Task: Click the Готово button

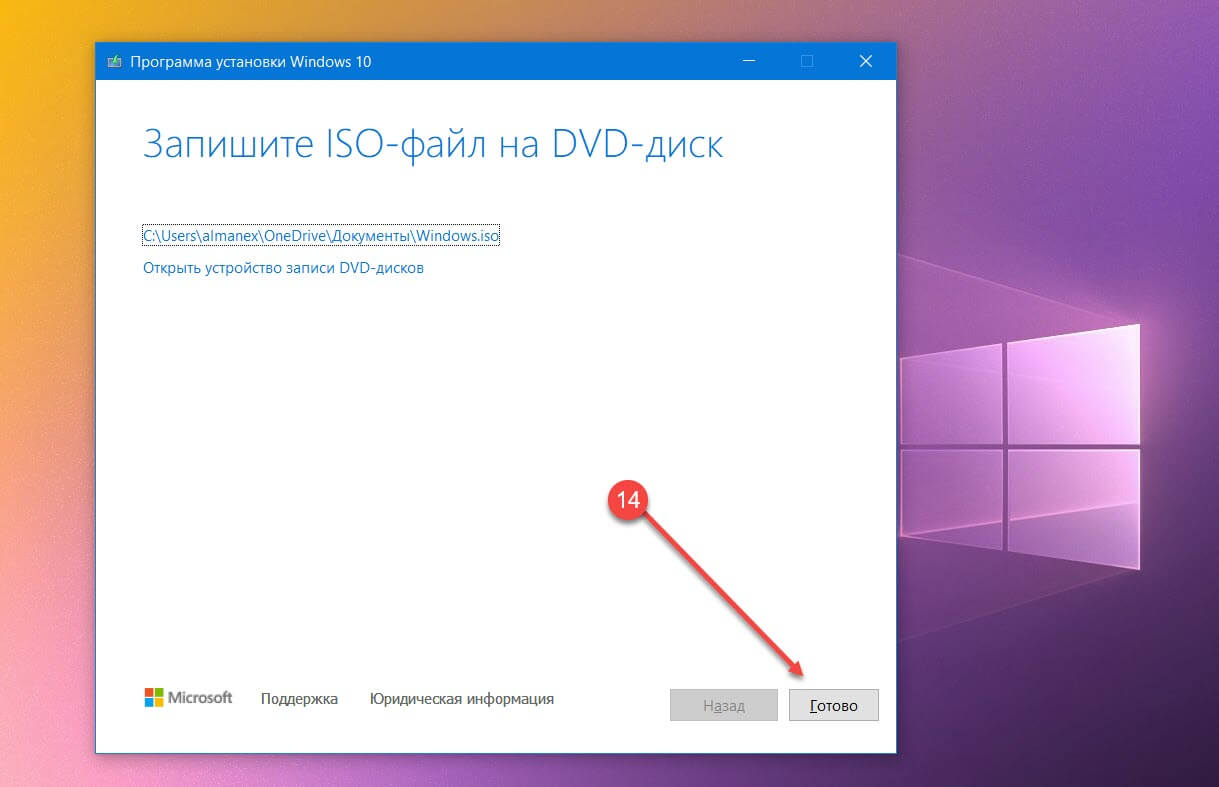Action: click(x=833, y=705)
